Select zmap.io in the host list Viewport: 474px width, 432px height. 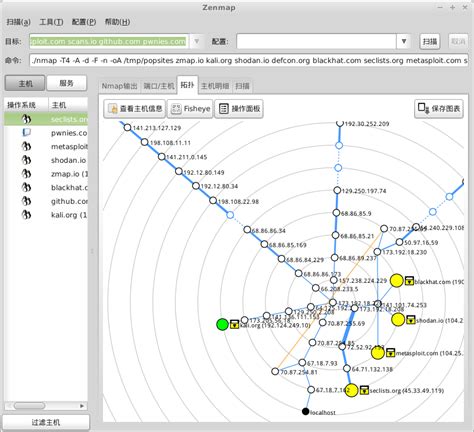46,174
